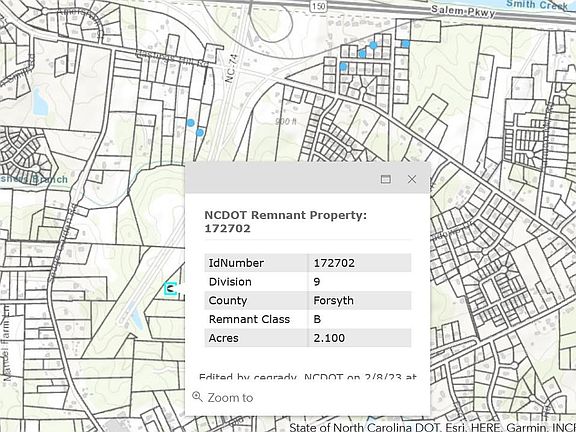This screenshot has width=576, height=432.
Task: Click the Edited by cegrady NCDOT text
Action: 307,377
